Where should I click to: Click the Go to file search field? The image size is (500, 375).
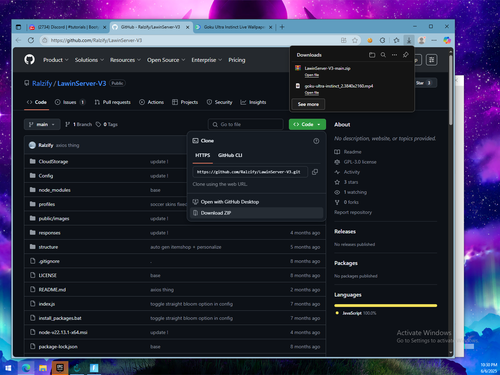click(x=246, y=124)
